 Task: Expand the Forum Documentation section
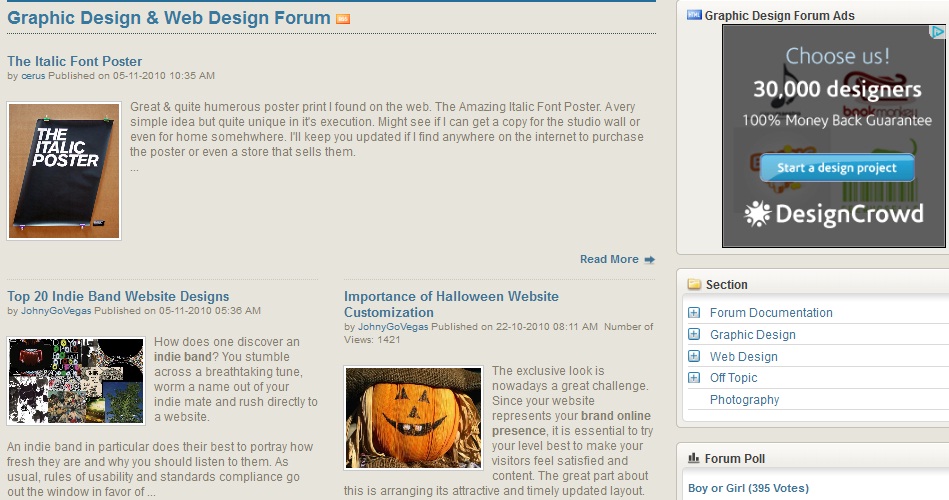tap(694, 312)
